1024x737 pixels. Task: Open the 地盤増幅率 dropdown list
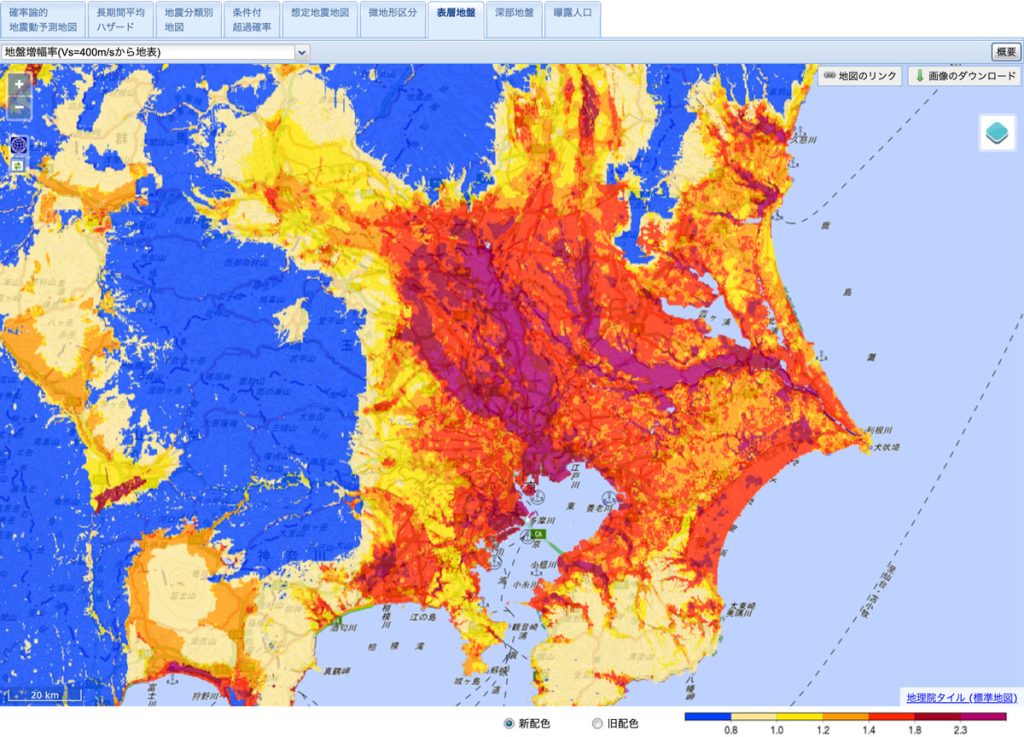tap(155, 52)
